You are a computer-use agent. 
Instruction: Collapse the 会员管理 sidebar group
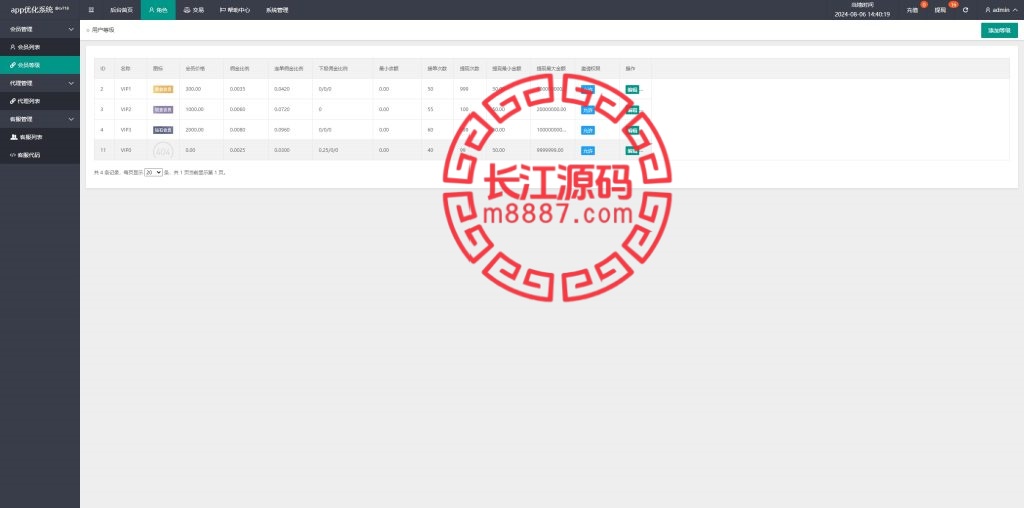pos(40,29)
